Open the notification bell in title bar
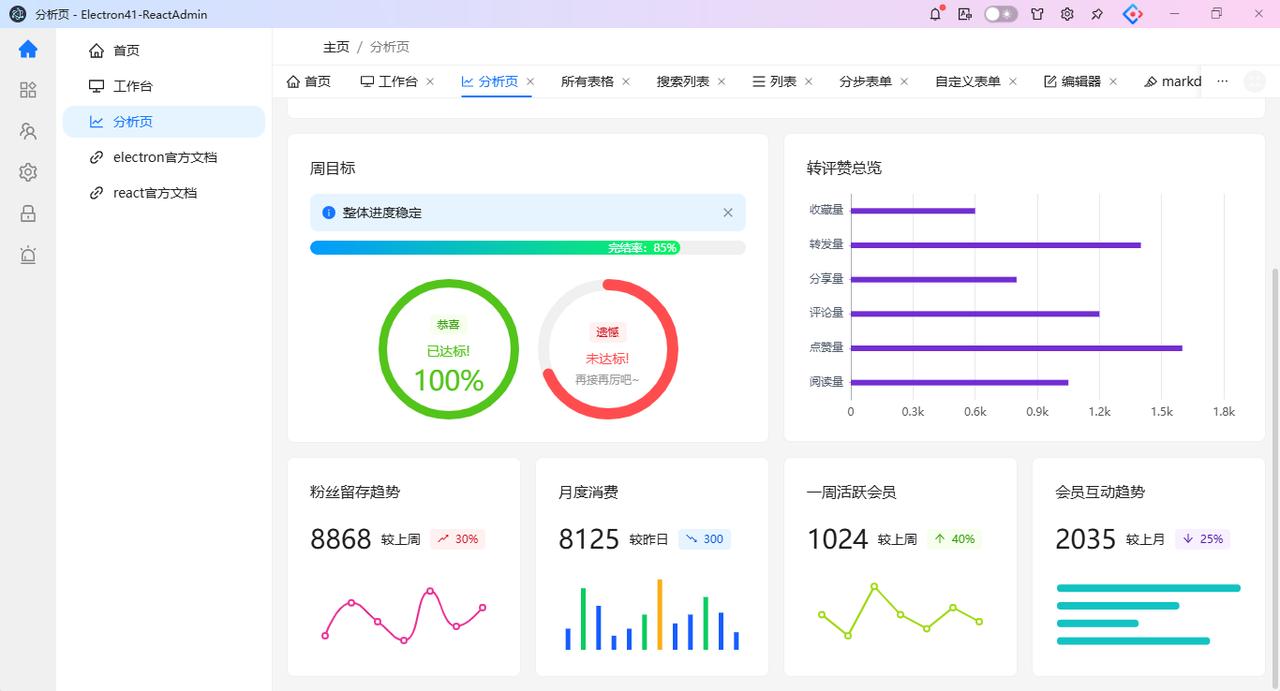The image size is (1280, 691). coord(936,14)
